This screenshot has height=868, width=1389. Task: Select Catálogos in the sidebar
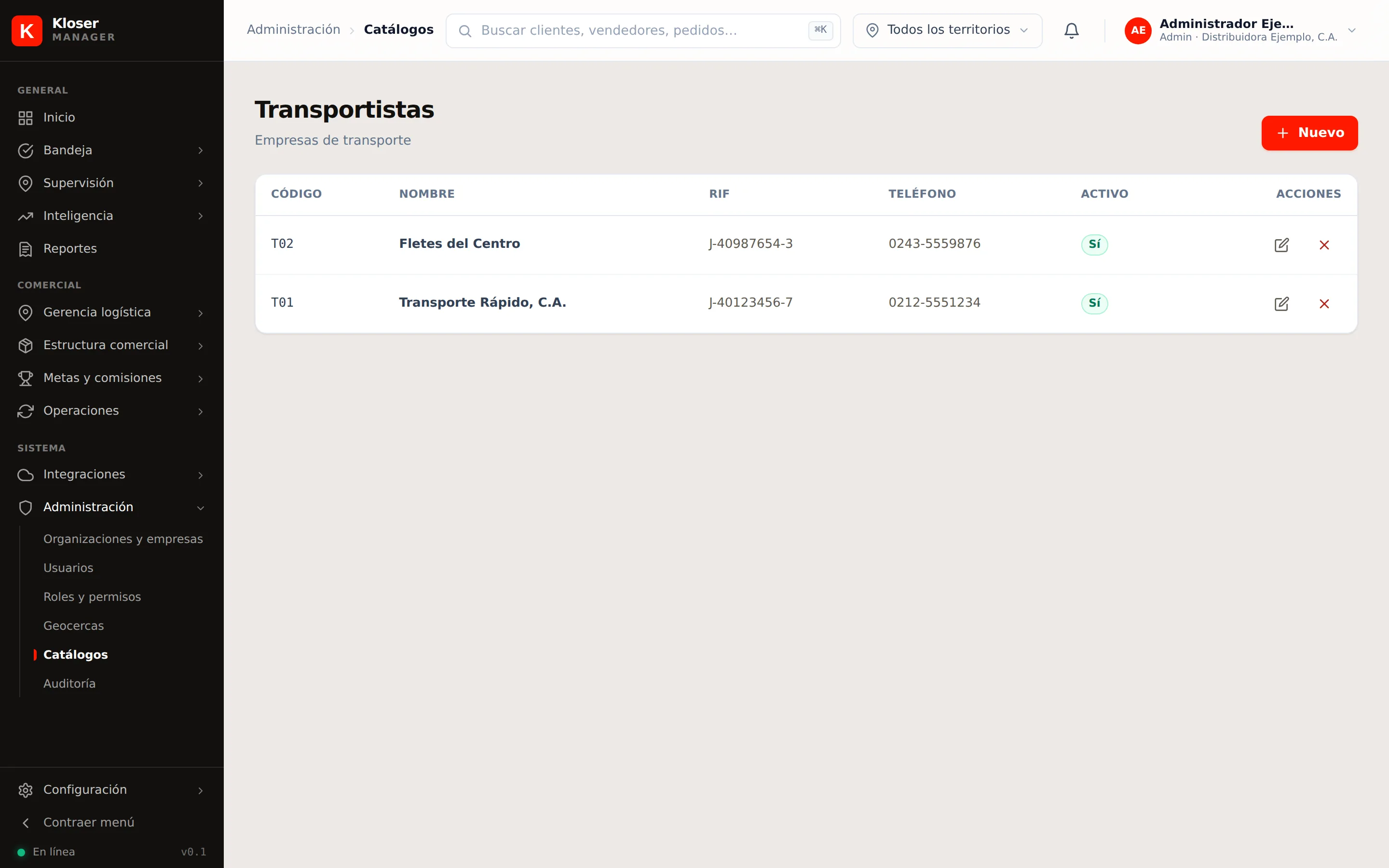pyautogui.click(x=75, y=654)
